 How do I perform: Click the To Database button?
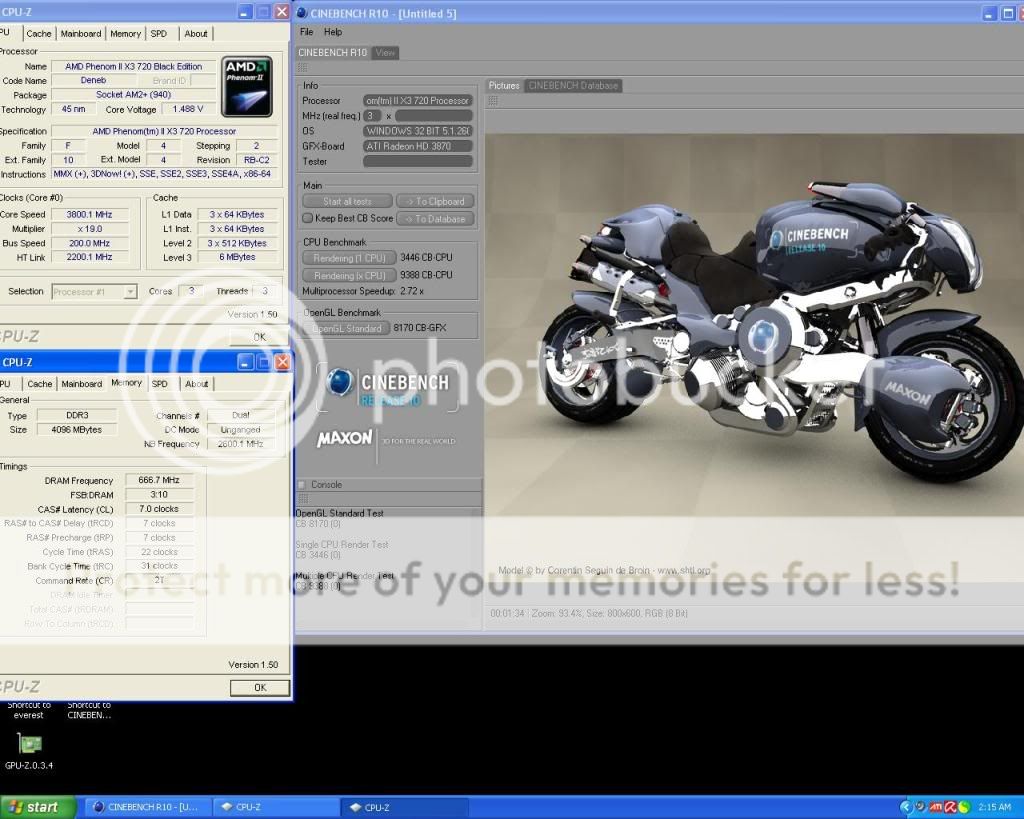(x=435, y=219)
